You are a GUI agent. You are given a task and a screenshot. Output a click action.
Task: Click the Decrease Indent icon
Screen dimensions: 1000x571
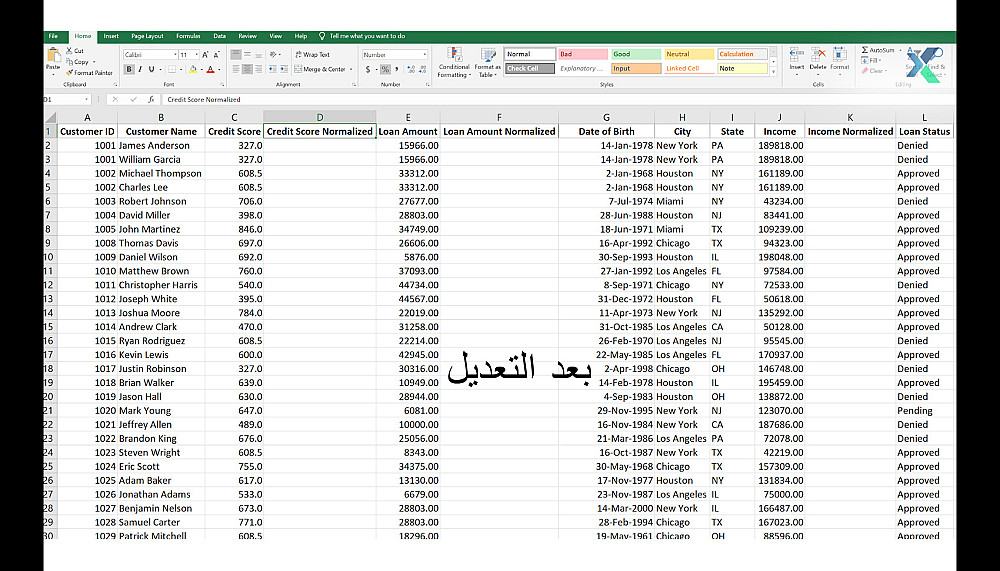[273, 69]
